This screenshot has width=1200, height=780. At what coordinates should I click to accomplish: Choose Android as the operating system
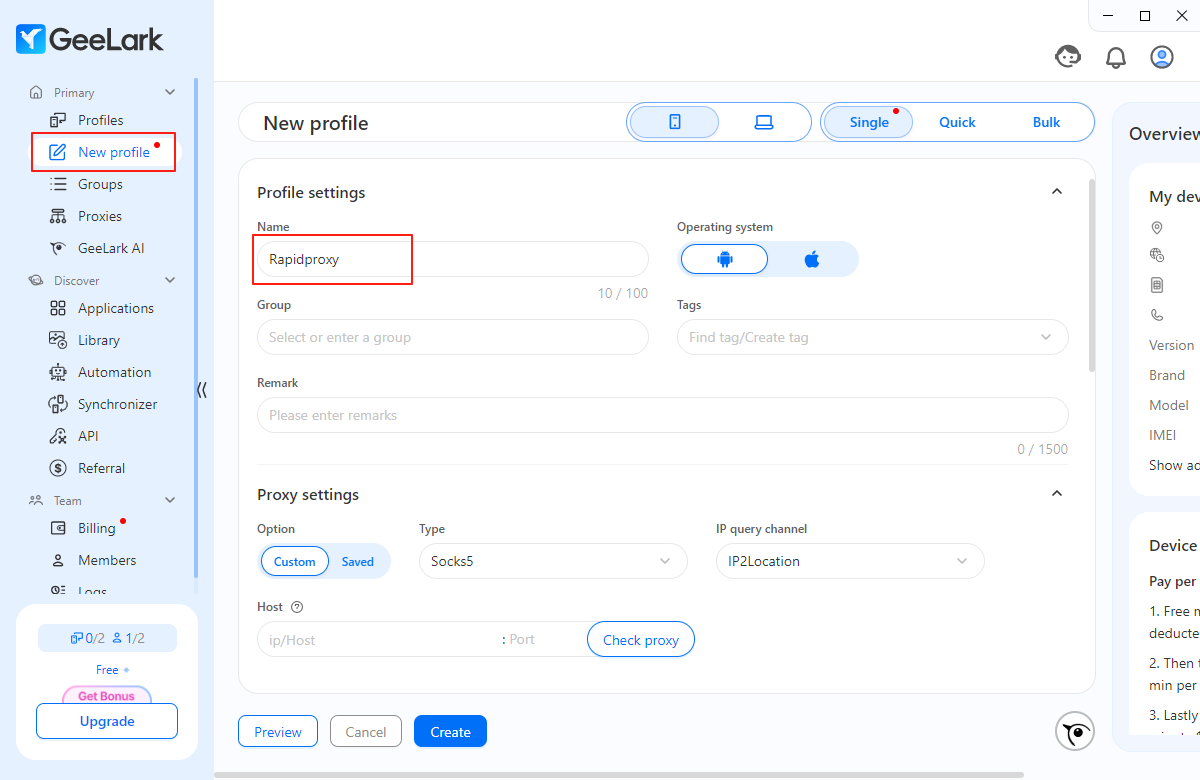tap(725, 260)
